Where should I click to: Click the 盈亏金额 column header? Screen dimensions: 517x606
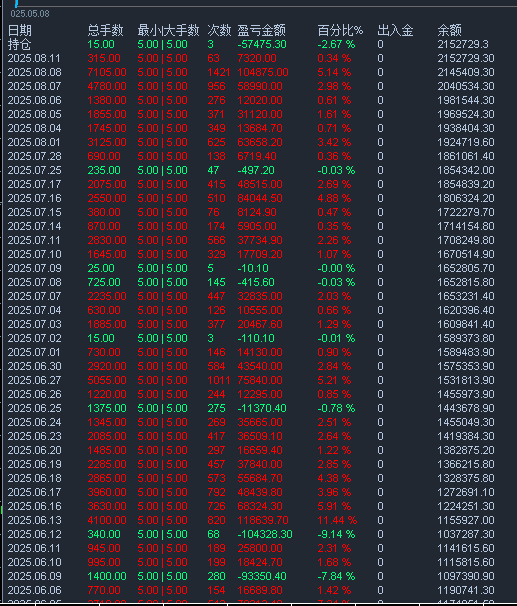click(x=262, y=30)
